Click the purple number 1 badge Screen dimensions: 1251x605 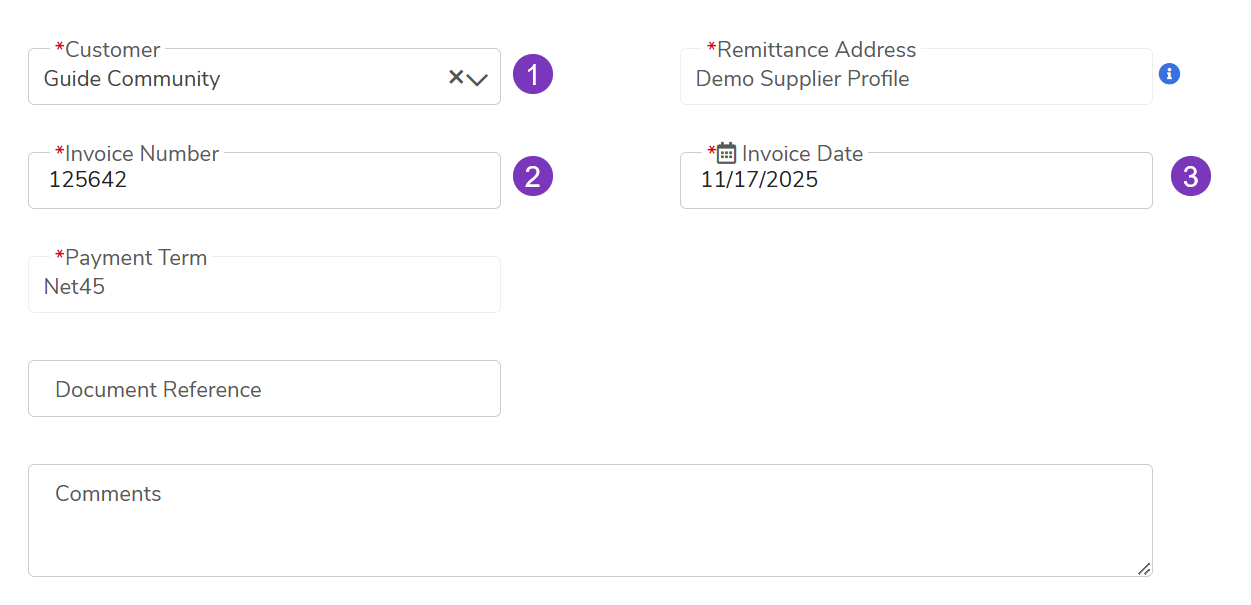[533, 75]
